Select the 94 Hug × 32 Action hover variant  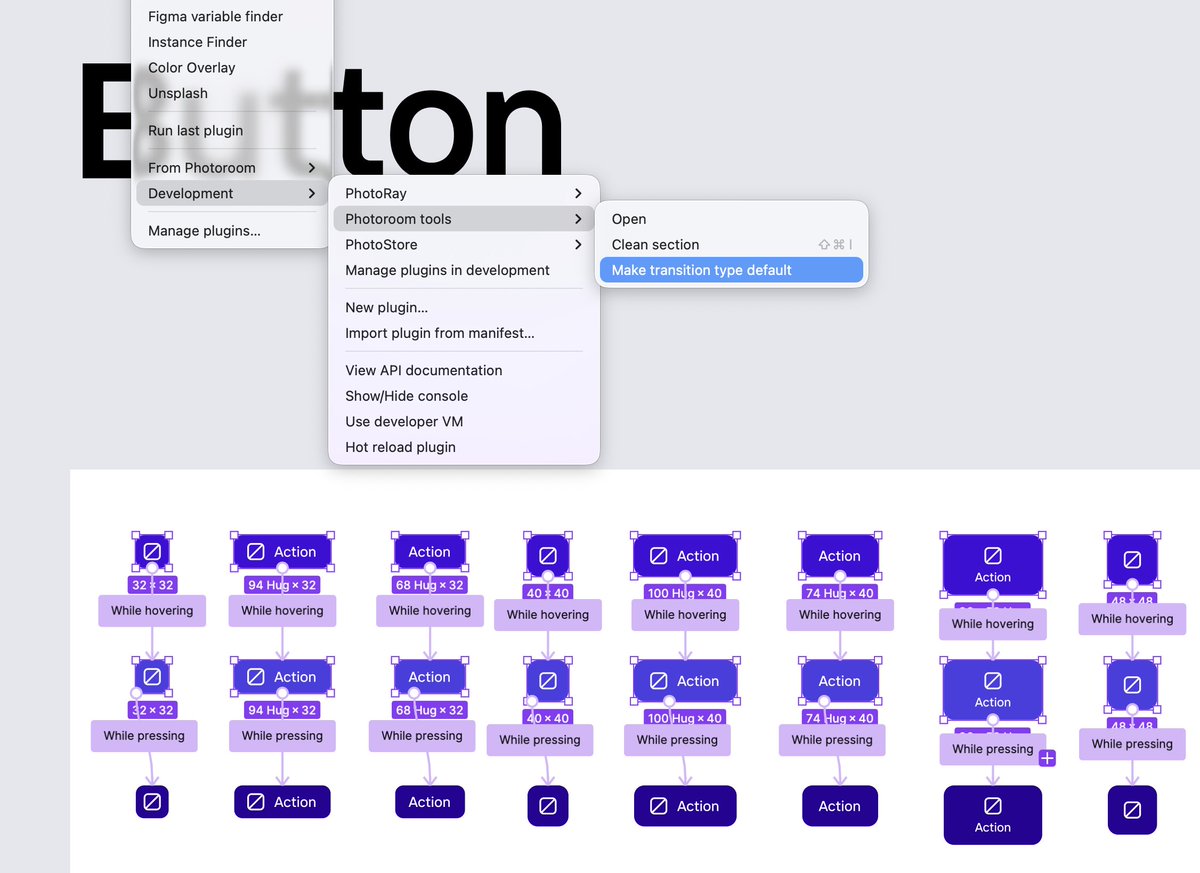(282, 676)
